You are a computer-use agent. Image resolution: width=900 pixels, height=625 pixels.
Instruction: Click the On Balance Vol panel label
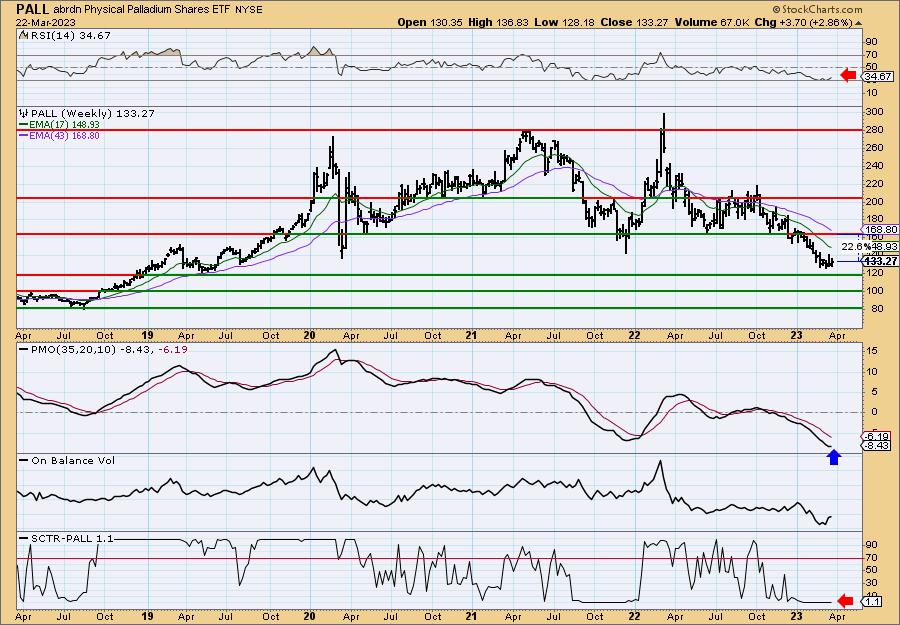(x=73, y=460)
